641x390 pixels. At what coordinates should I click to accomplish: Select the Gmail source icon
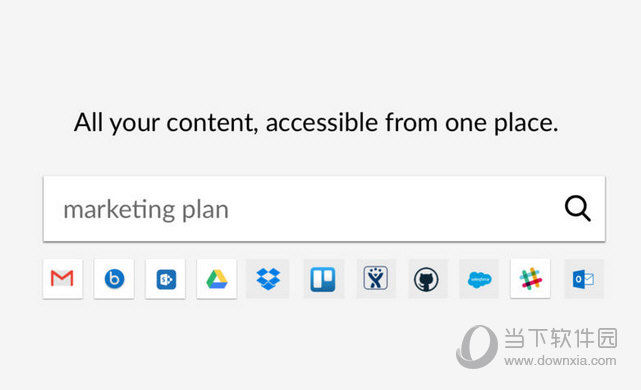(x=63, y=279)
